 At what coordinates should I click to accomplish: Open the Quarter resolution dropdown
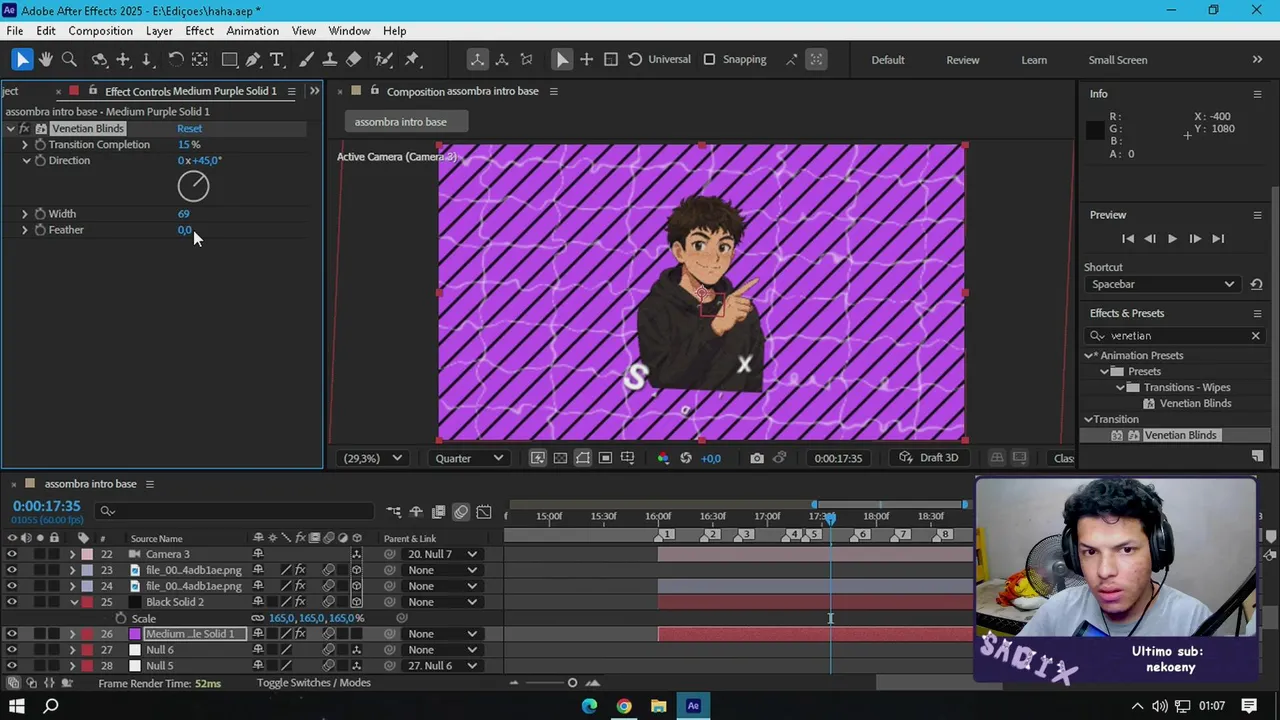[x=469, y=458]
